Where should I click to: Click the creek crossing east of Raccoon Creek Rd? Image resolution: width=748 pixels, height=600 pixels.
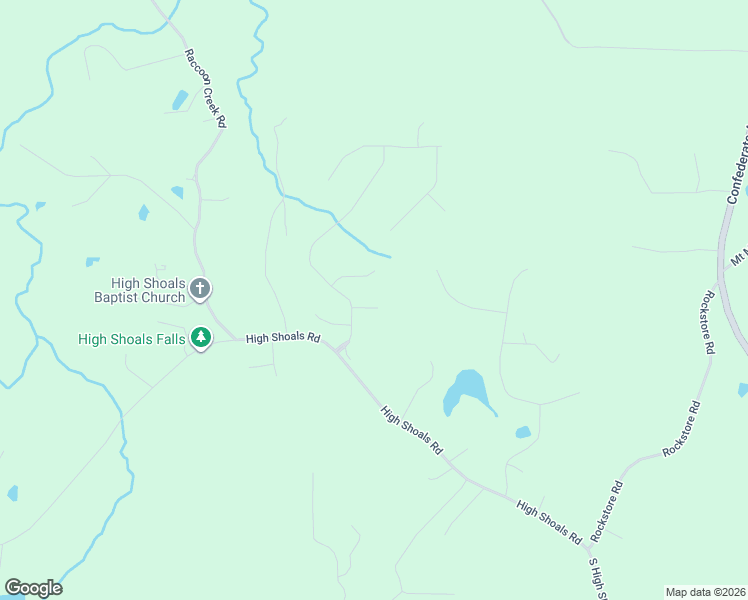point(284,195)
